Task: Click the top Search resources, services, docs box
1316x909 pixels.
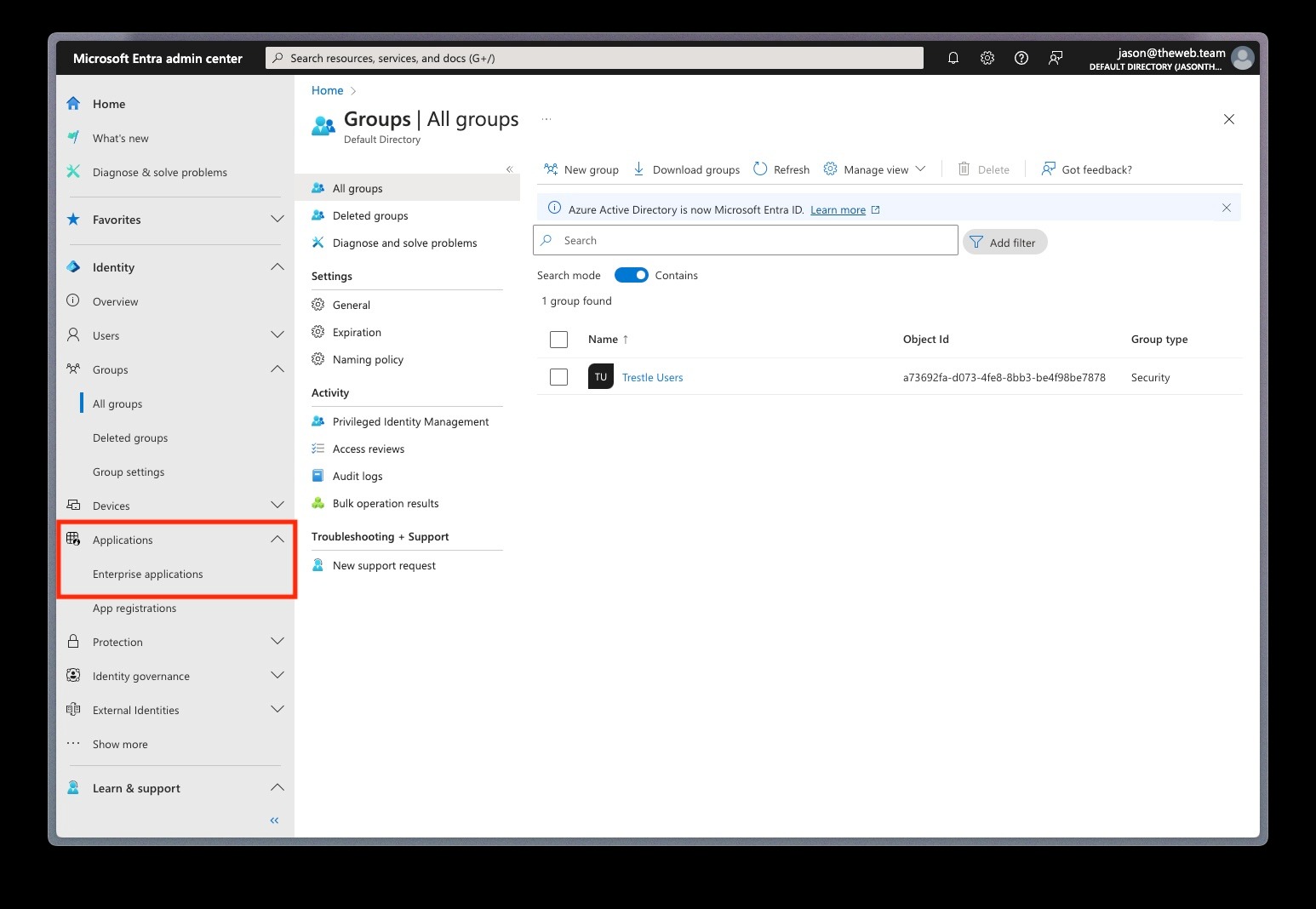Action: click(x=594, y=58)
